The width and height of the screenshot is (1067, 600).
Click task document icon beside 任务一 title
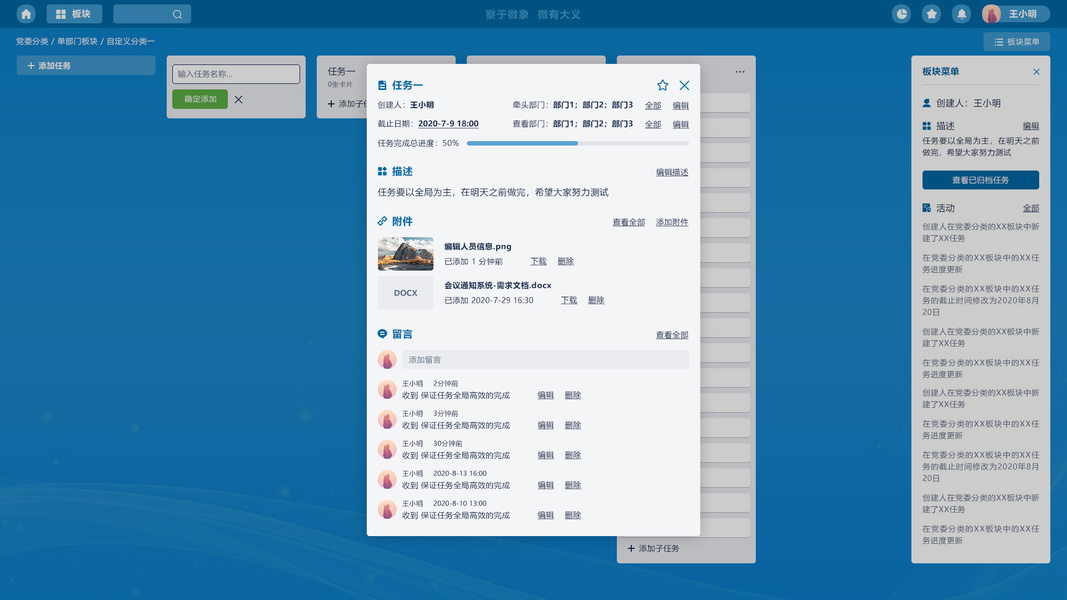click(382, 85)
